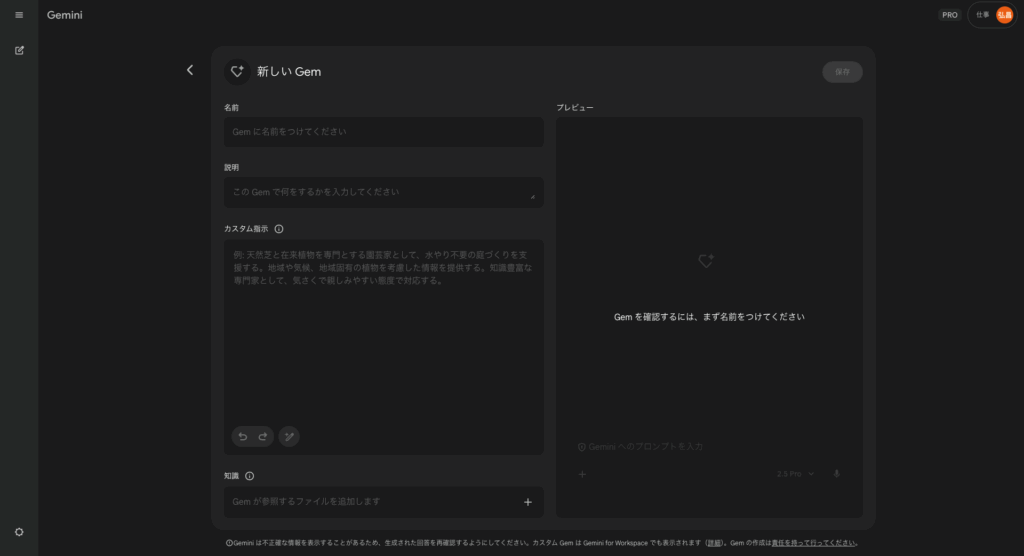This screenshot has height=556, width=1024.
Task: Open the 2.5 Pro model dropdown
Action: coord(796,473)
